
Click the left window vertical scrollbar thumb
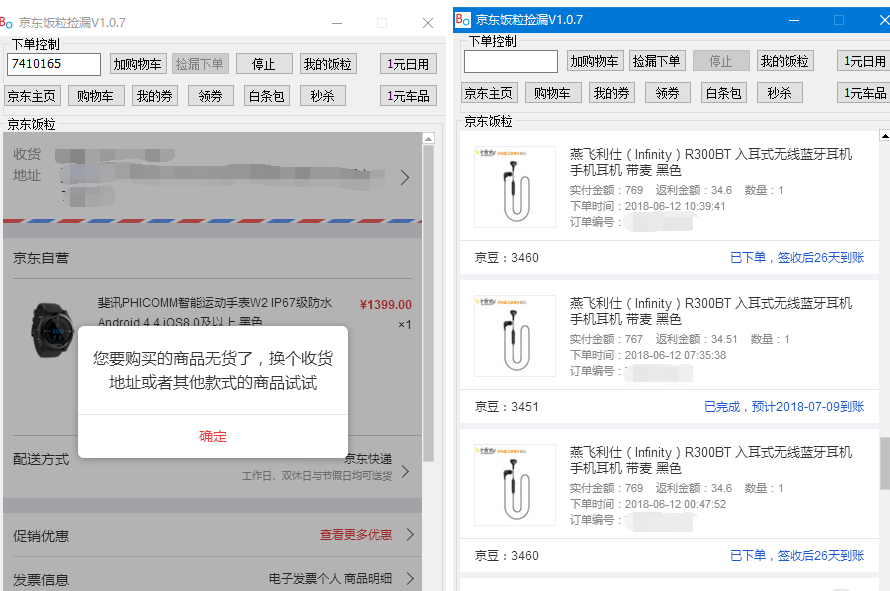pyautogui.click(x=429, y=303)
